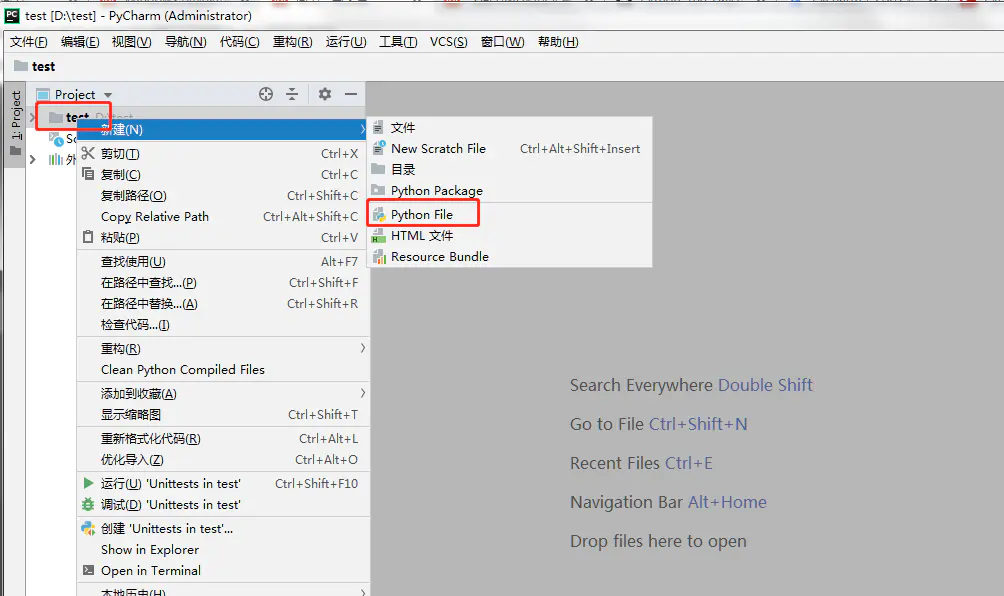Click the Python File icon
The height and width of the screenshot is (596, 1004).
[378, 214]
